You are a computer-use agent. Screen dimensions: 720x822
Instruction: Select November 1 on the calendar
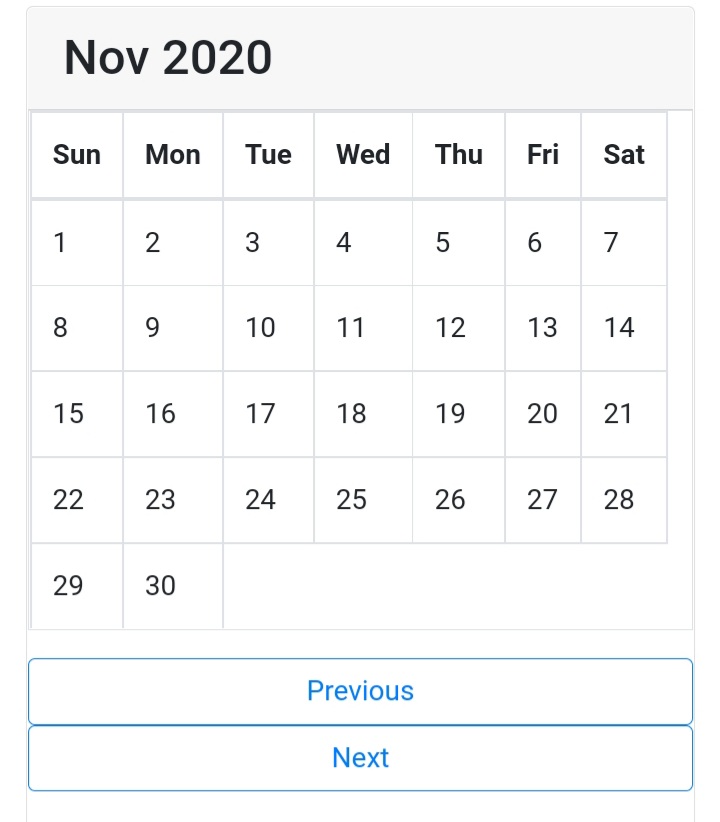click(61, 243)
